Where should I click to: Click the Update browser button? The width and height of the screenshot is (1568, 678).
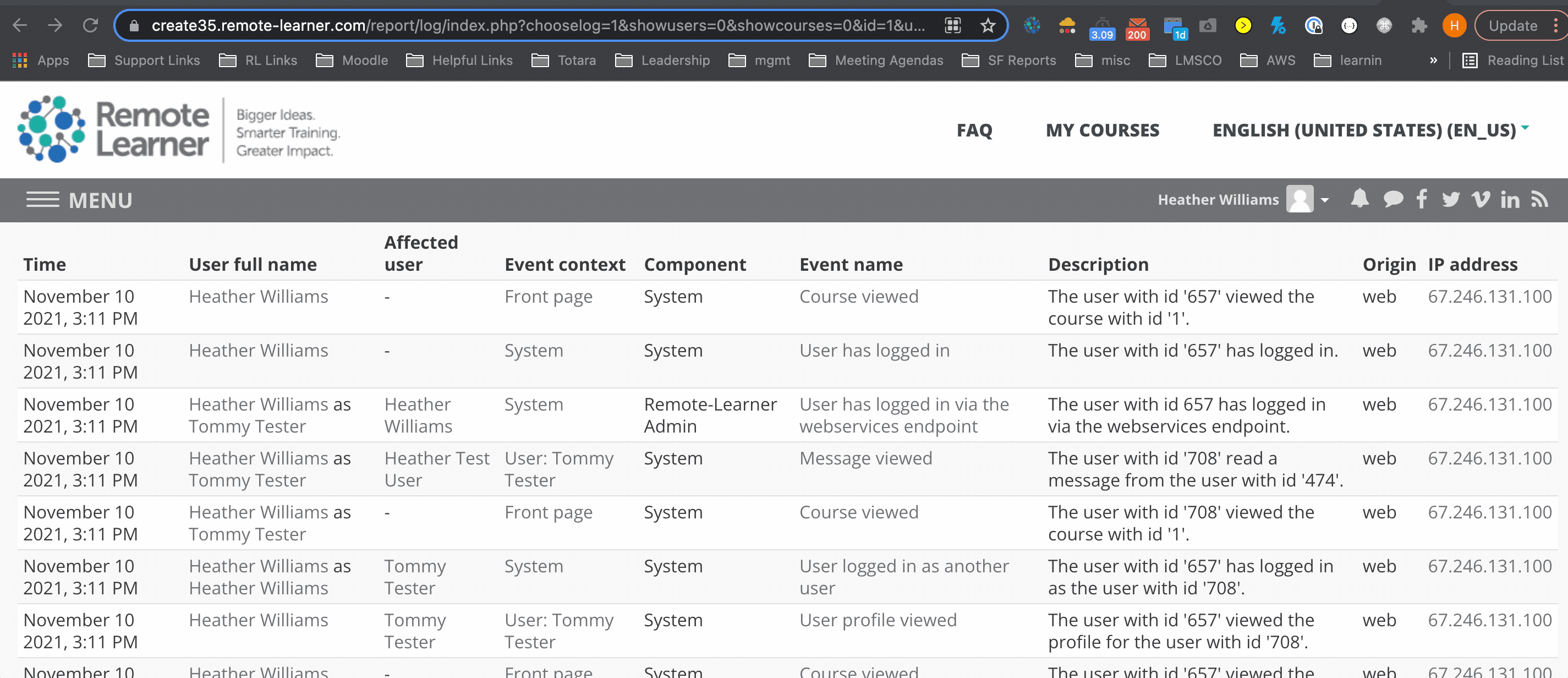(x=1512, y=25)
